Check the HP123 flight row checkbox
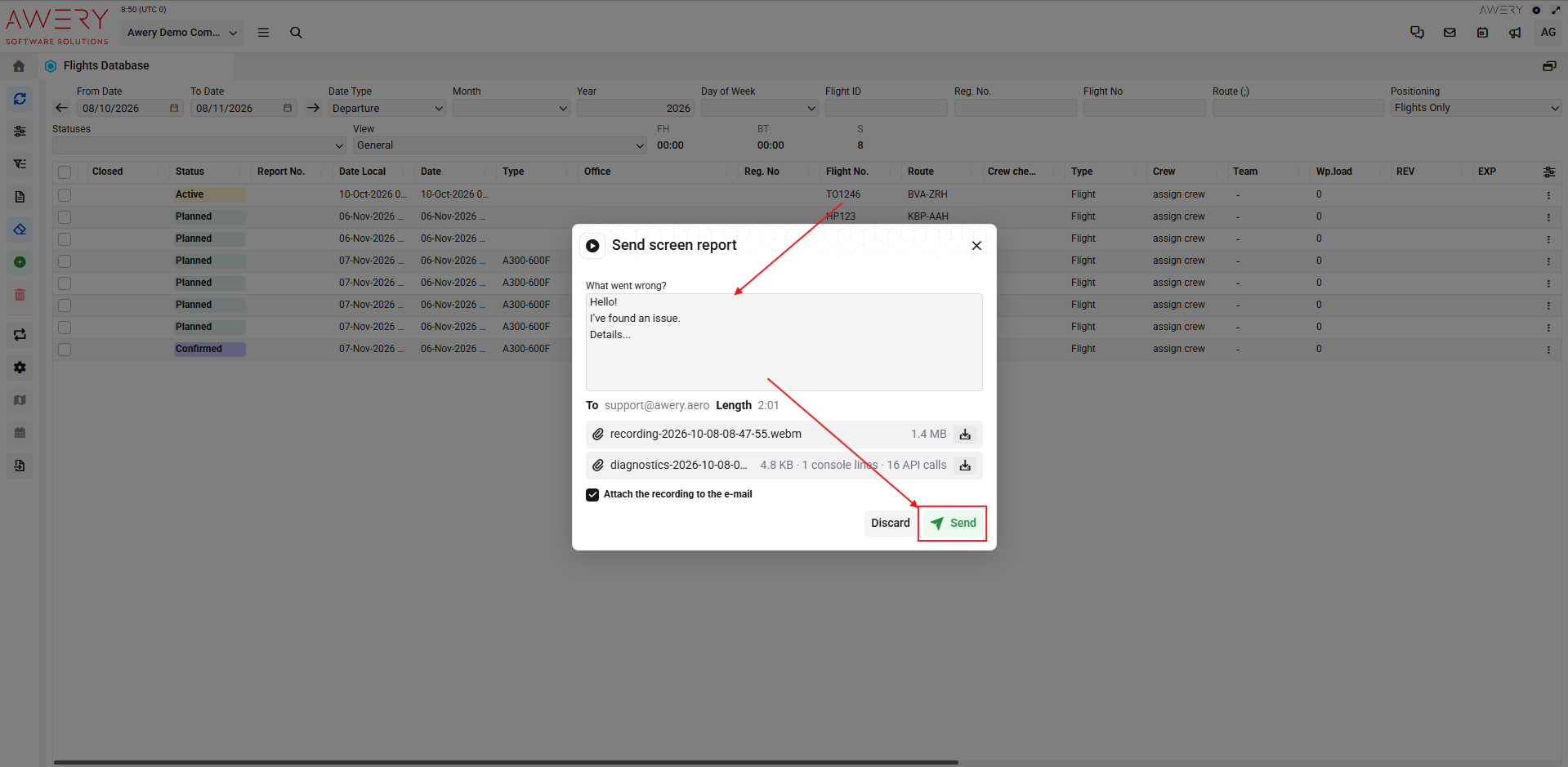Viewport: 1568px width, 767px height. click(x=65, y=217)
